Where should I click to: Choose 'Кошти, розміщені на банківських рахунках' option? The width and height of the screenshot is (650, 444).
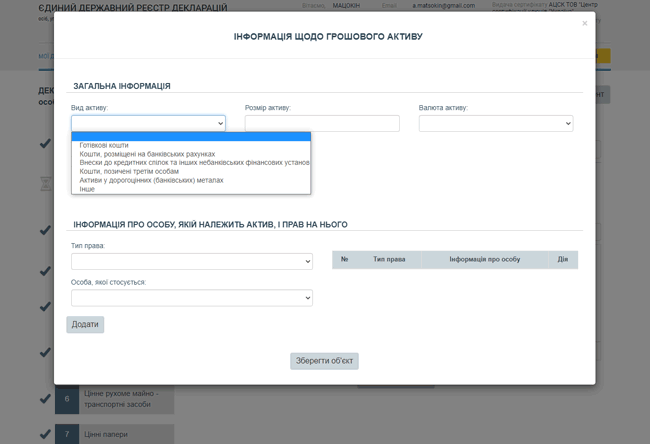[147, 154]
